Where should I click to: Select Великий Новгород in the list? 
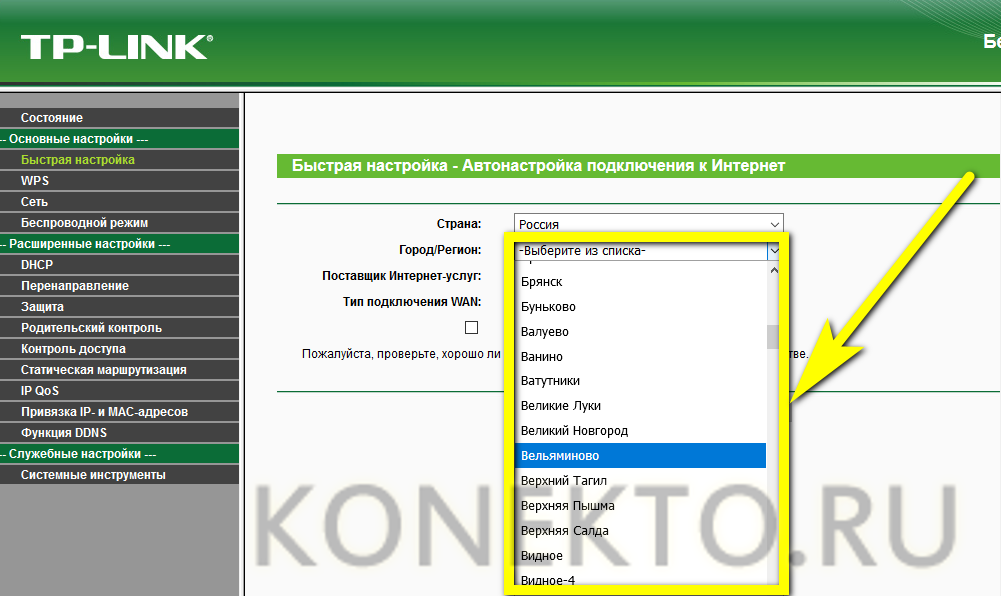tap(640, 431)
